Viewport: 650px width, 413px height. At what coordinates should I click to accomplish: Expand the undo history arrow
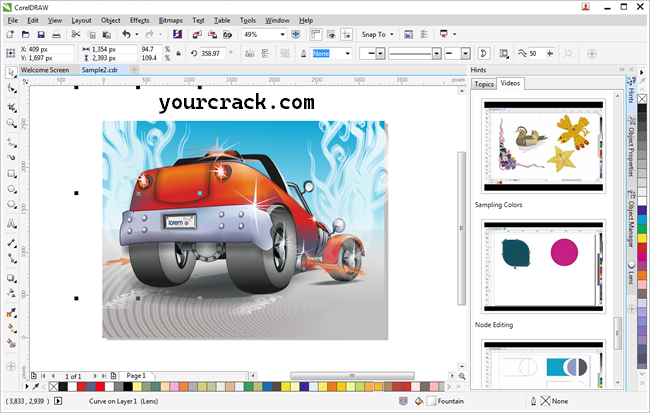point(137,34)
